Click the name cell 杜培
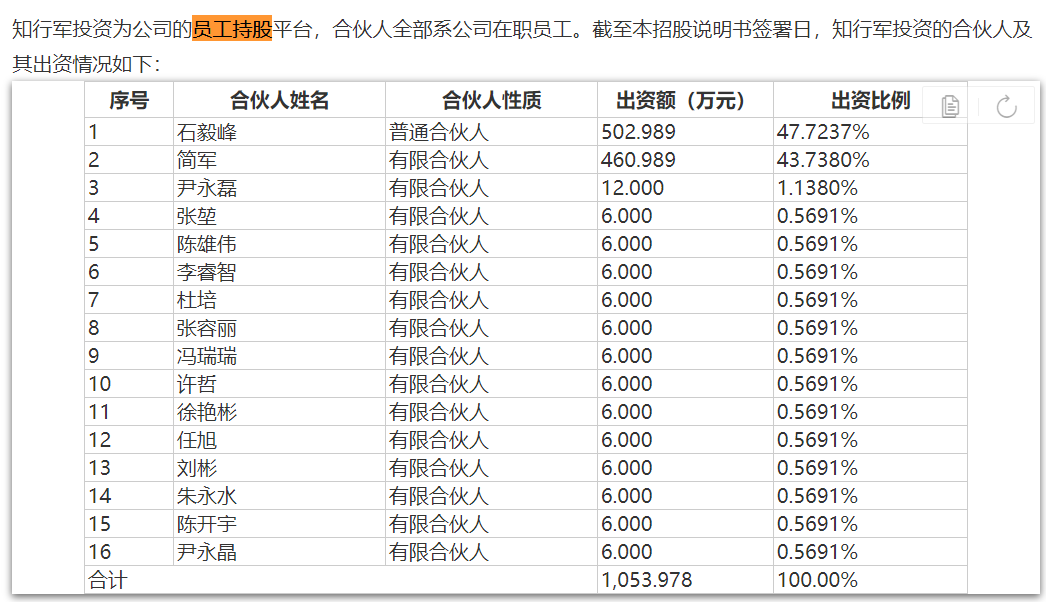Image resolution: width=1046 pixels, height=602 pixels. click(x=280, y=300)
